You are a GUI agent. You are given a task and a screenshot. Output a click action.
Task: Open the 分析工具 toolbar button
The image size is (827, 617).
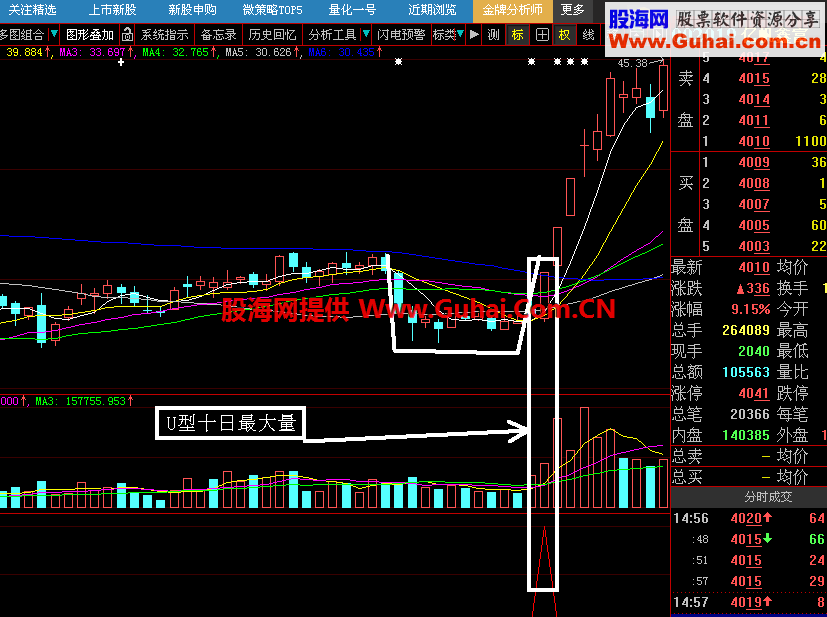[x=332, y=35]
